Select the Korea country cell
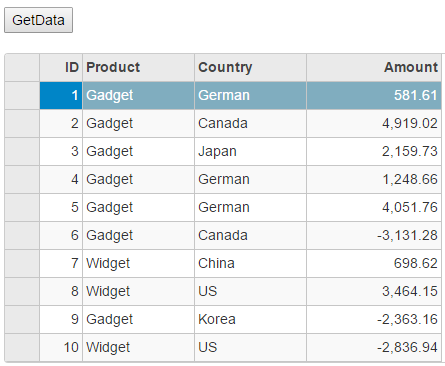Screen dimensions: 445x366 tap(250, 319)
